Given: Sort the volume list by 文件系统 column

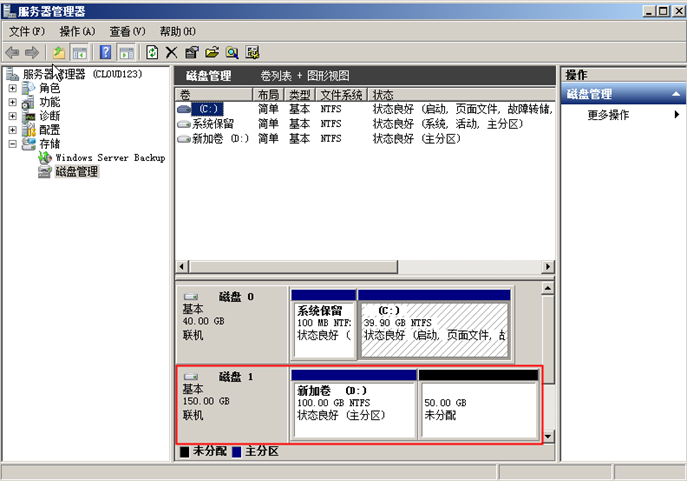Looking at the screenshot, I should (342, 94).
